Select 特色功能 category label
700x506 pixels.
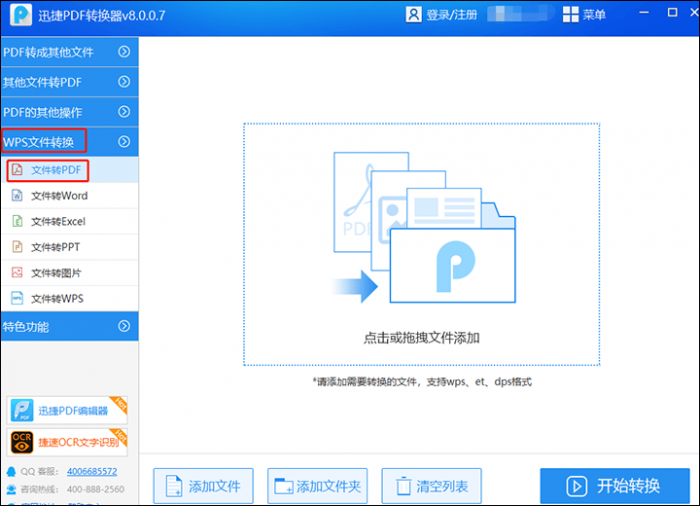(26, 327)
